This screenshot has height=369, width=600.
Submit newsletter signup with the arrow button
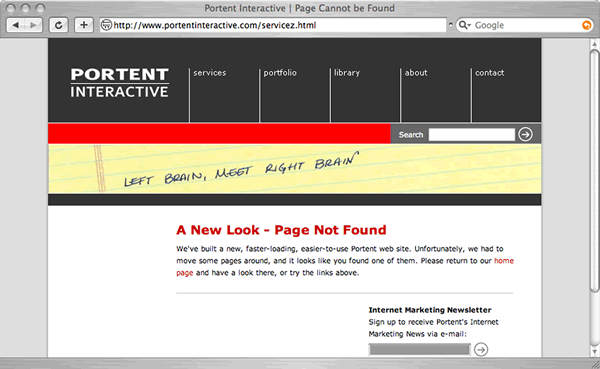tap(481, 349)
